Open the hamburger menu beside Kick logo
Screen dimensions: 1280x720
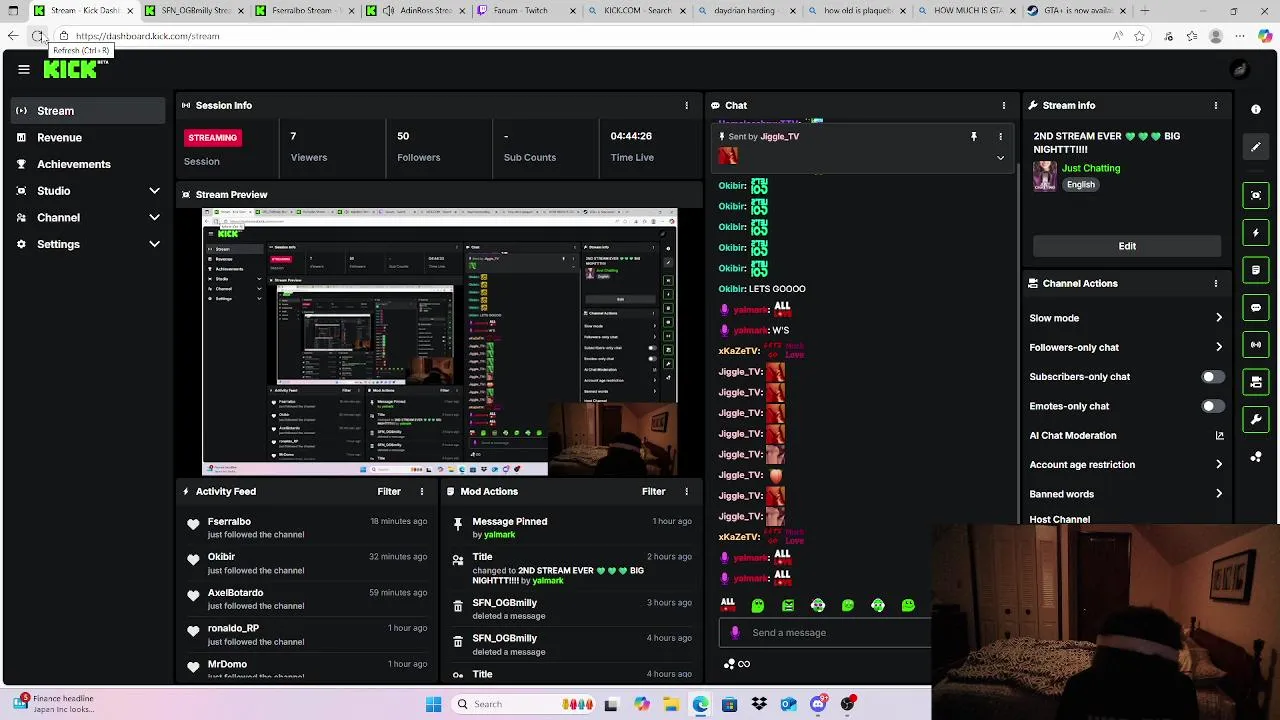(x=24, y=69)
